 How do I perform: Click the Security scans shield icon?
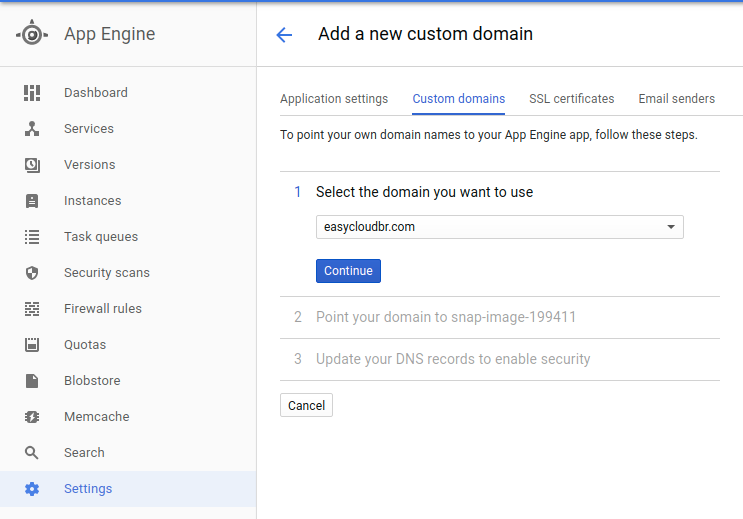tap(32, 273)
